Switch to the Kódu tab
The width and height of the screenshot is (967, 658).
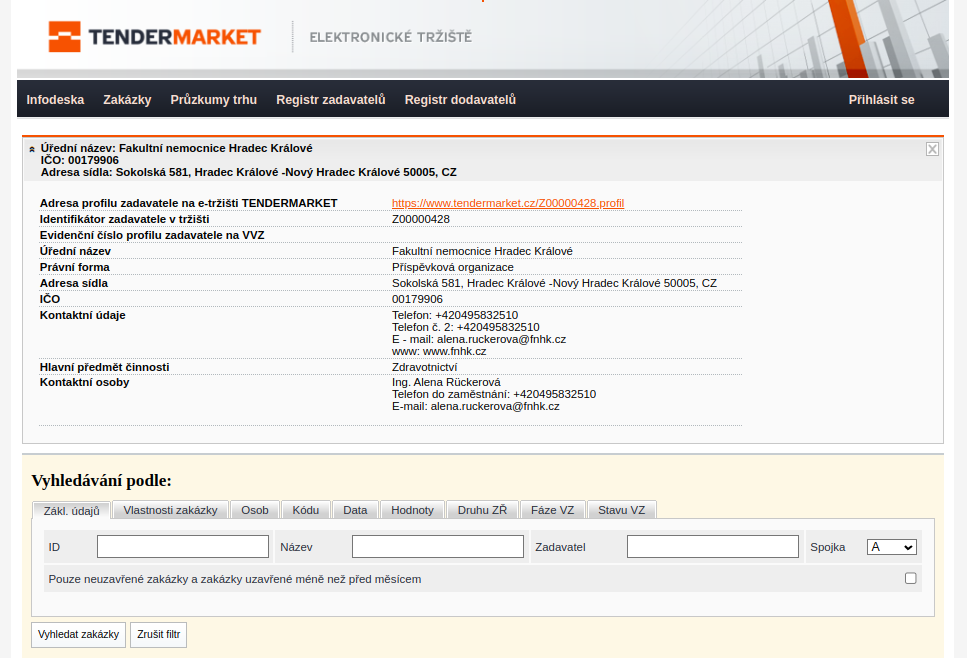tap(306, 510)
